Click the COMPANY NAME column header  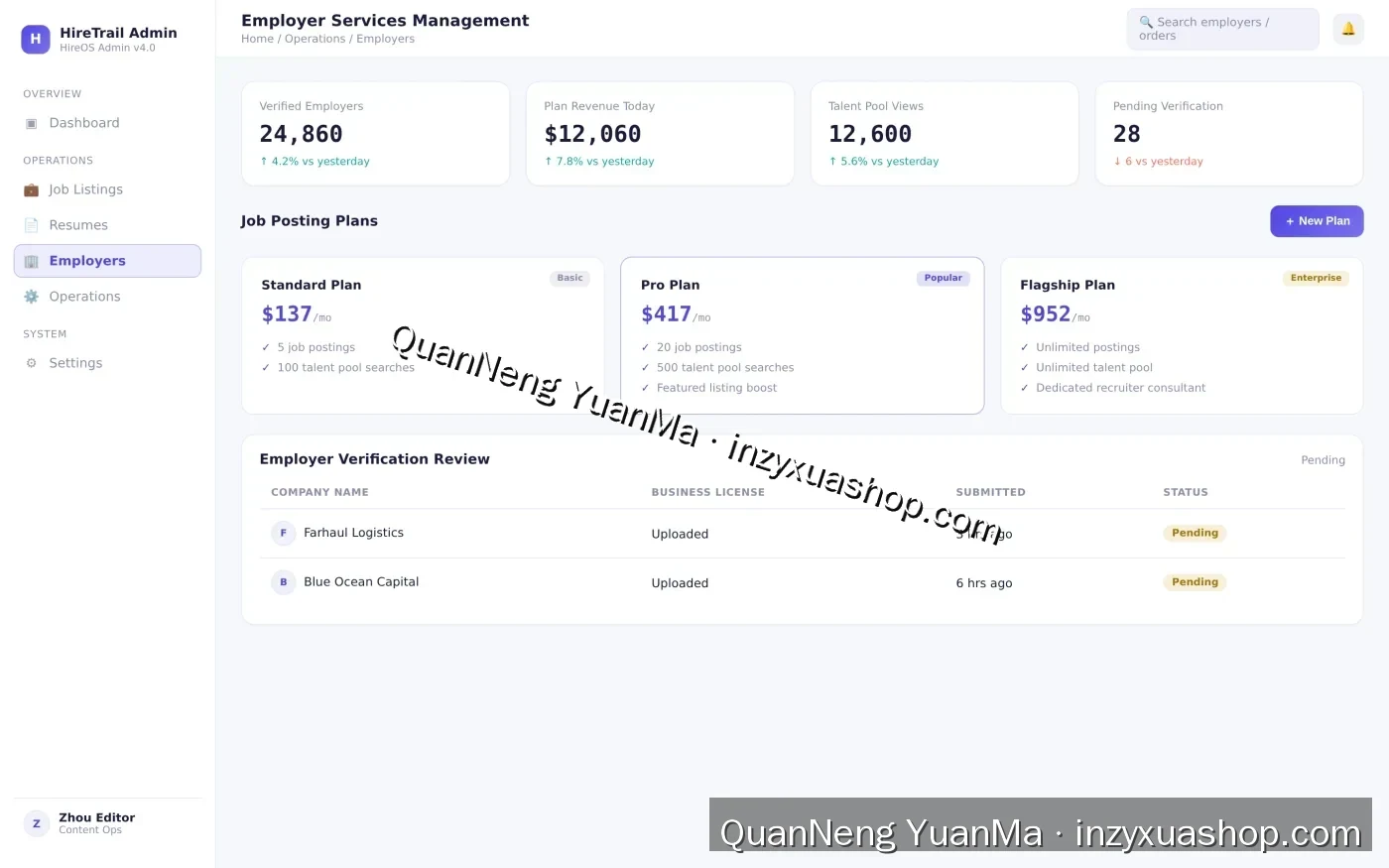(x=319, y=492)
